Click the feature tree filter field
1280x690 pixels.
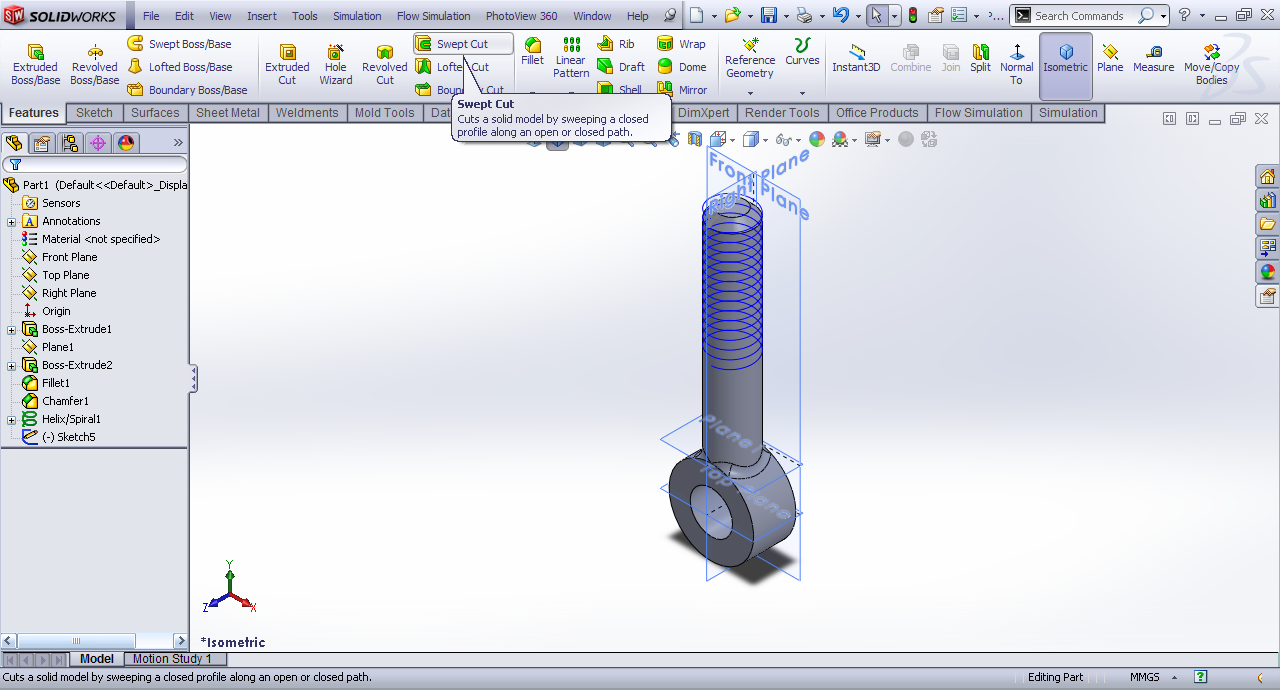[96, 164]
